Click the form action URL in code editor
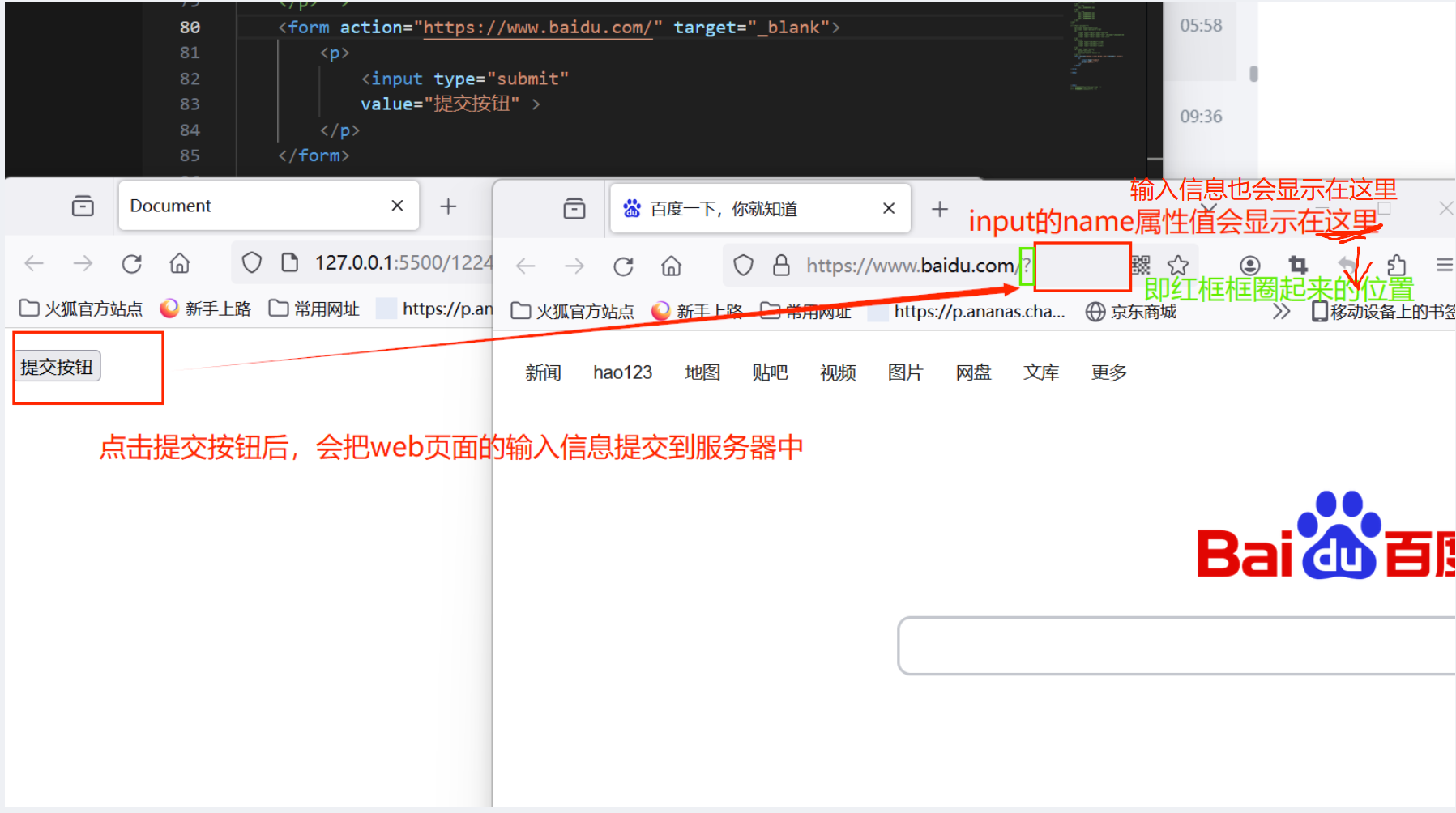 pos(537,28)
